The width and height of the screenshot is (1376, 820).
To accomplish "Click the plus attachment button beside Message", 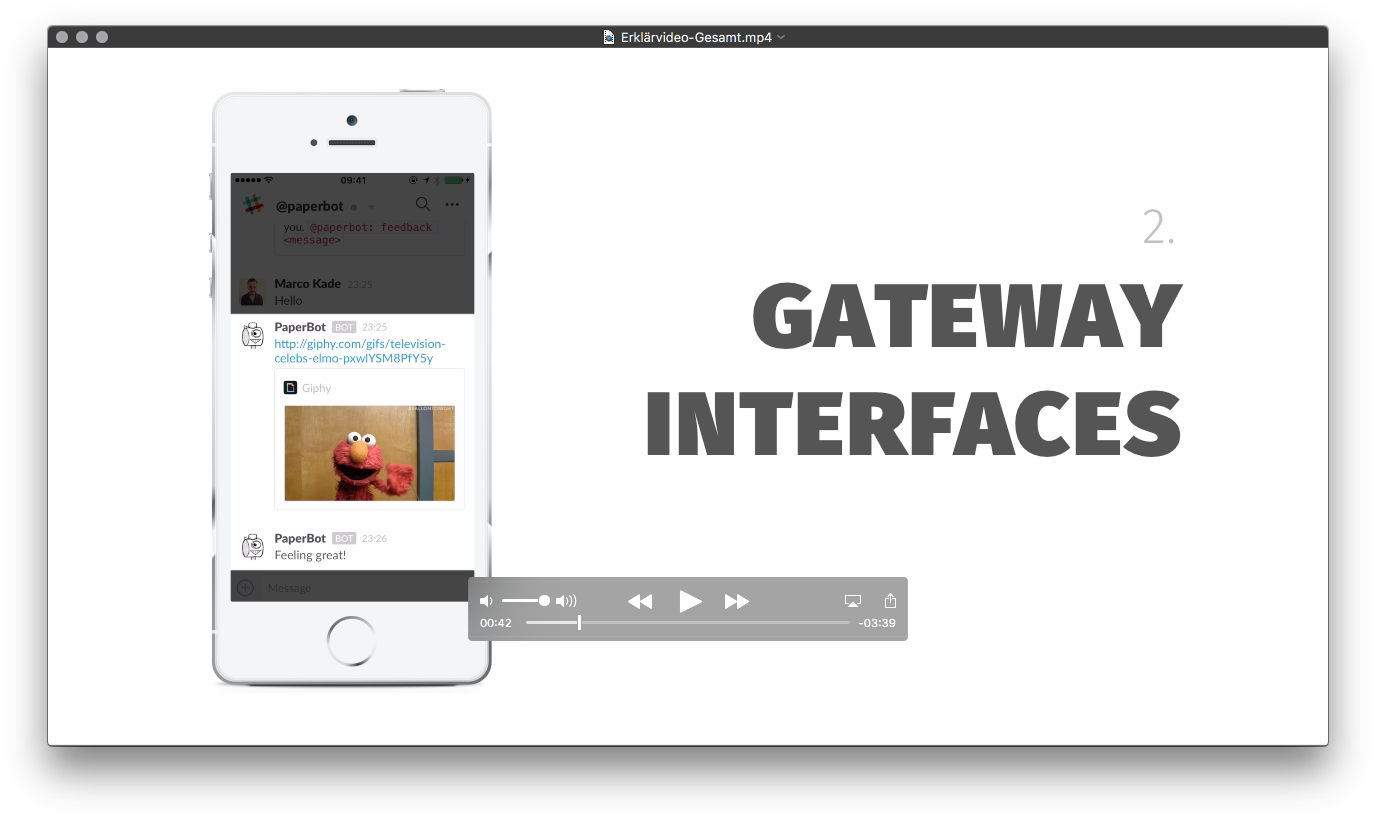I will point(245,587).
